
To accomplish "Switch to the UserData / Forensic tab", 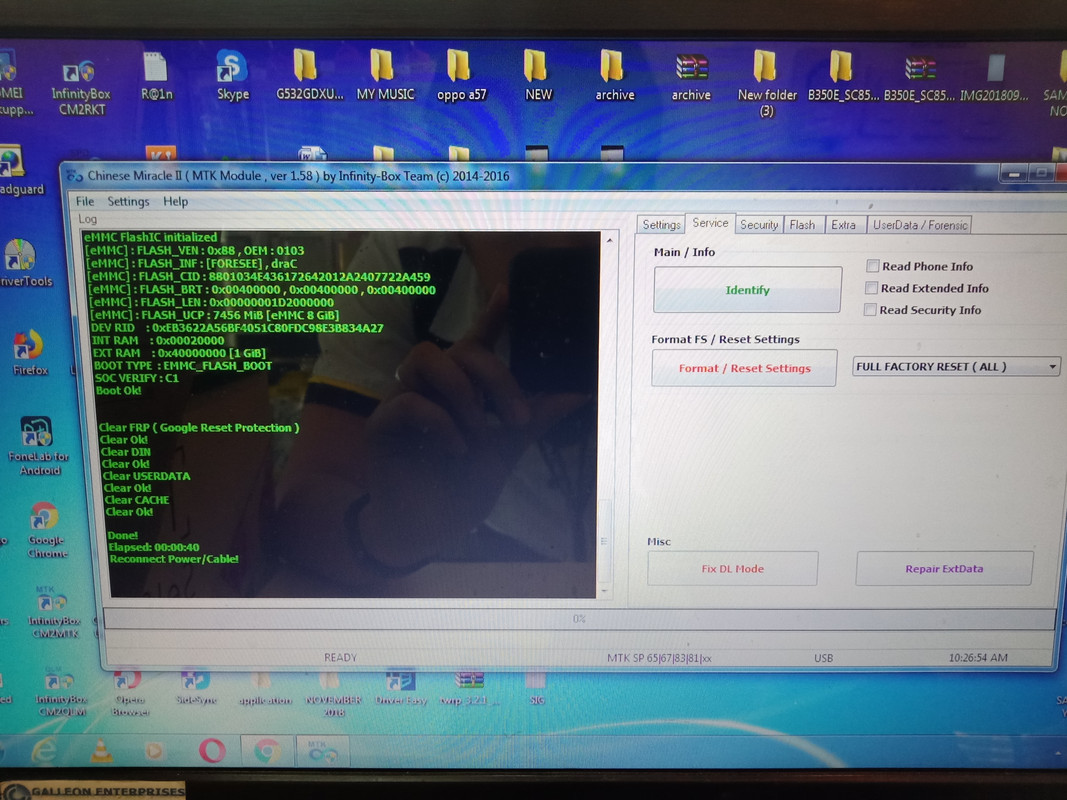I will (920, 224).
